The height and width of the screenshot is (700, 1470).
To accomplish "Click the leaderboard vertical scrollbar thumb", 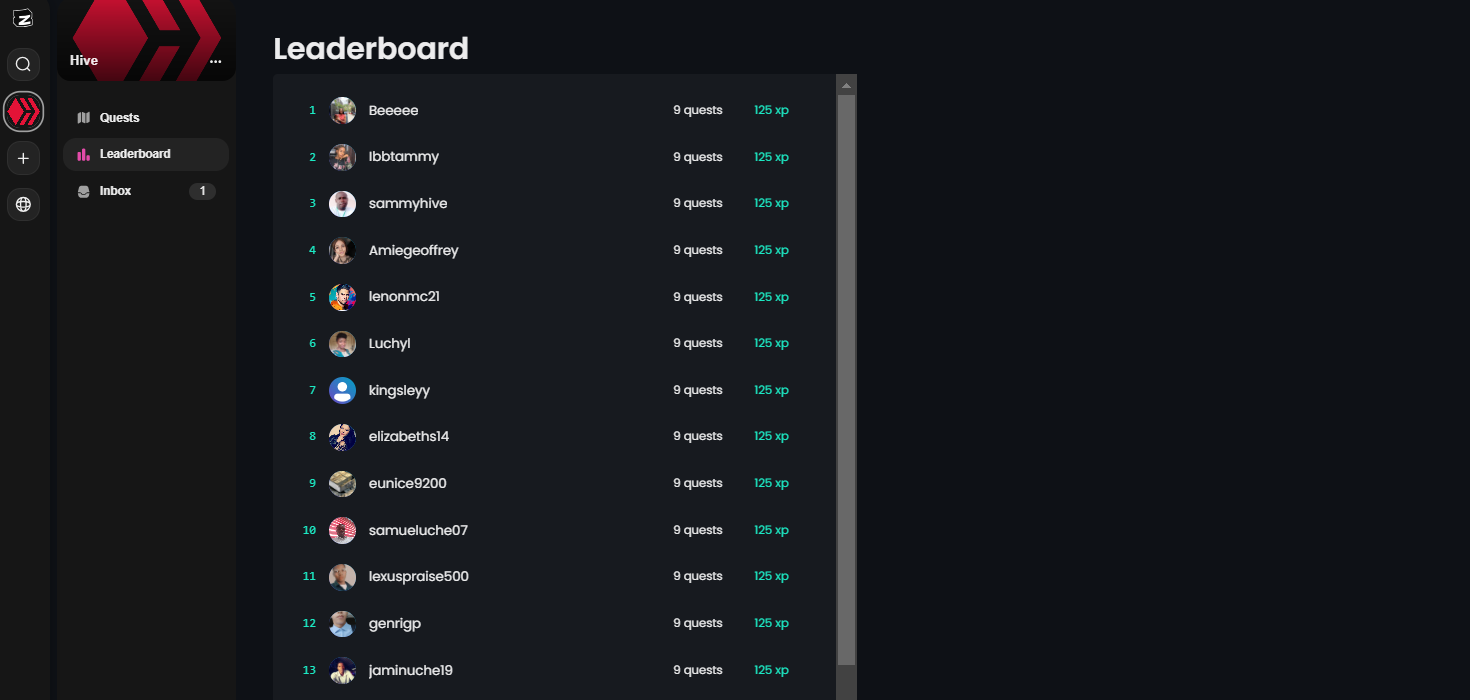I will click(x=846, y=380).
